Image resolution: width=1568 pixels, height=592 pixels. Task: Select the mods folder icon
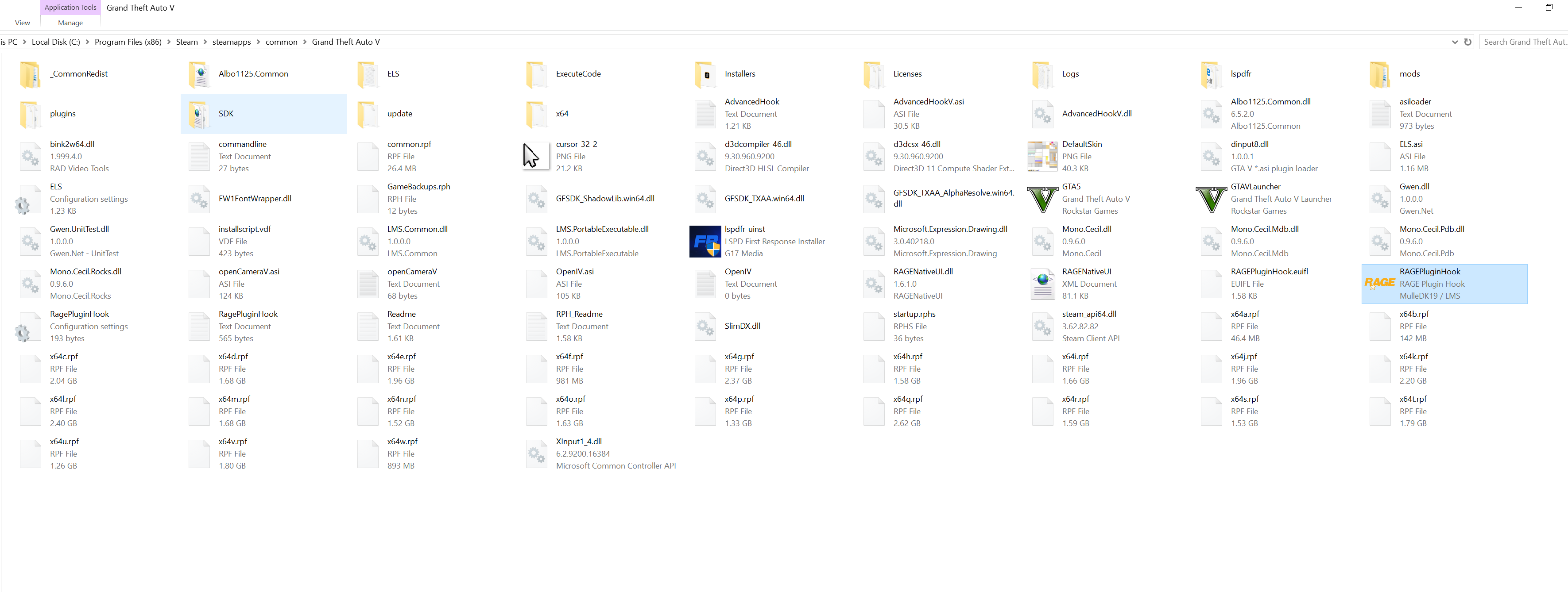pos(1379,74)
